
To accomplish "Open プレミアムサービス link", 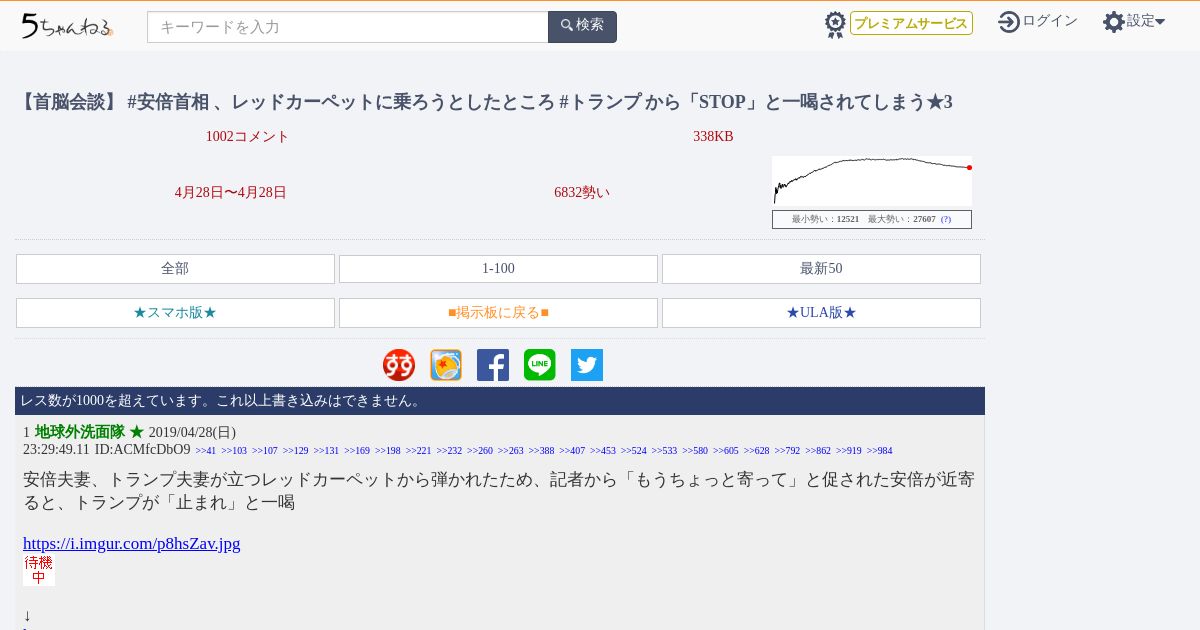I will click(x=911, y=23).
